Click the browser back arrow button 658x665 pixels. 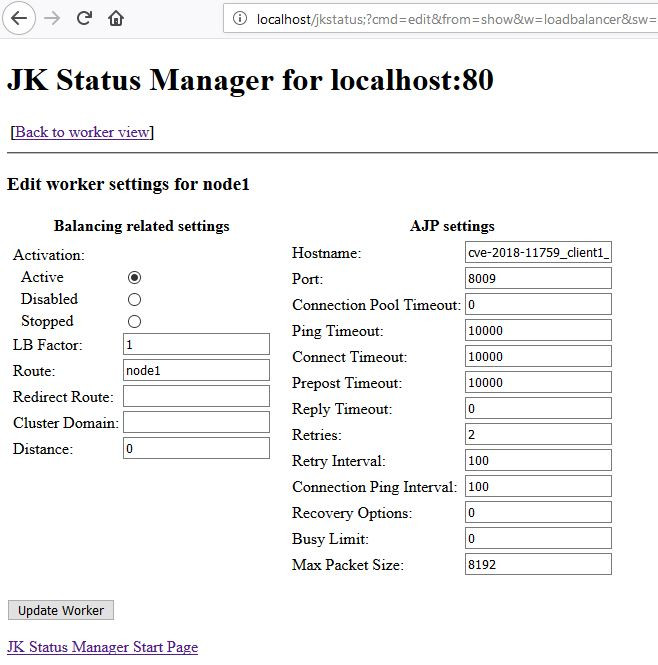pos(20,18)
